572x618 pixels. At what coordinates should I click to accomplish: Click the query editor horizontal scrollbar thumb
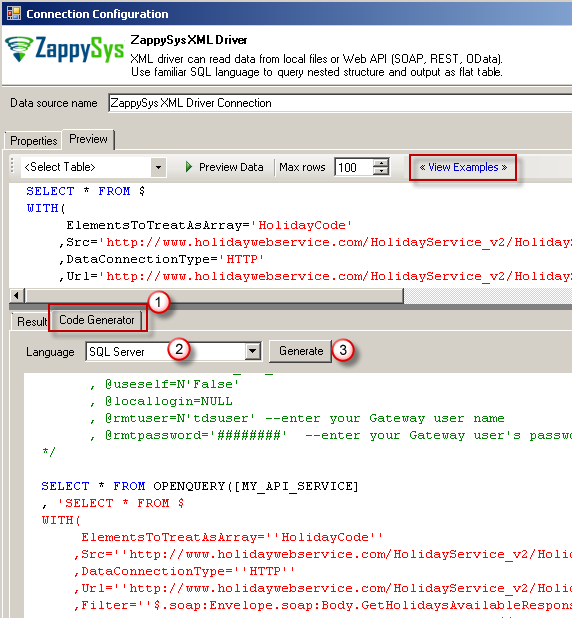click(214, 295)
